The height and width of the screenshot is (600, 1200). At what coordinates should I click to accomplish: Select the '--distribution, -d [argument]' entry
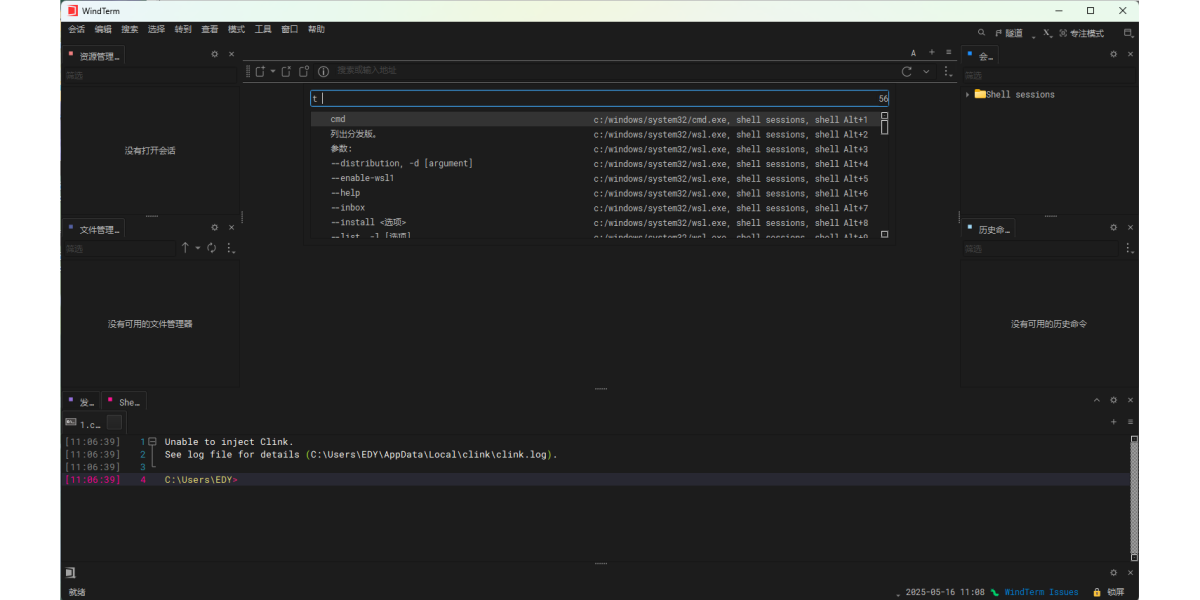[595, 163]
